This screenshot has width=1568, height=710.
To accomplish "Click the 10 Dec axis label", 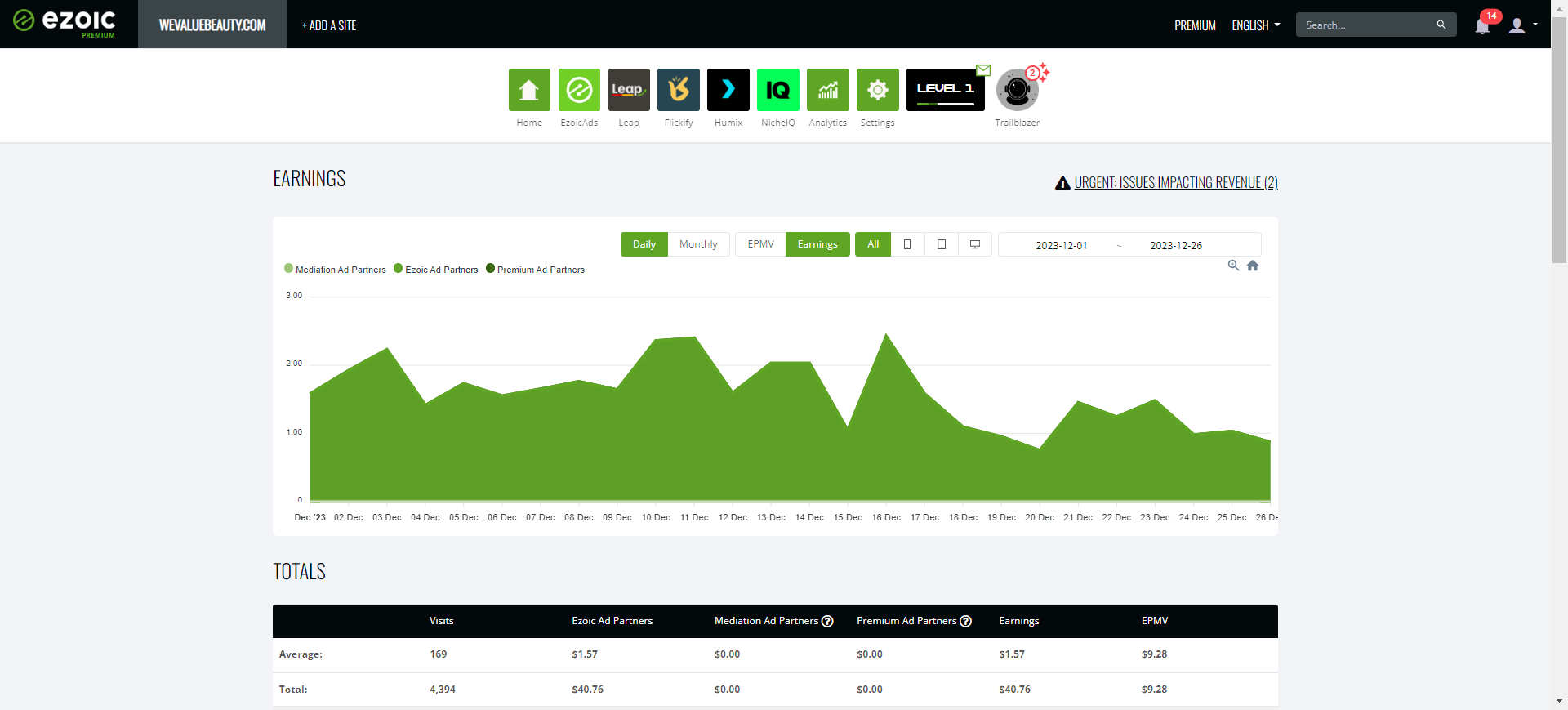I will 656,517.
